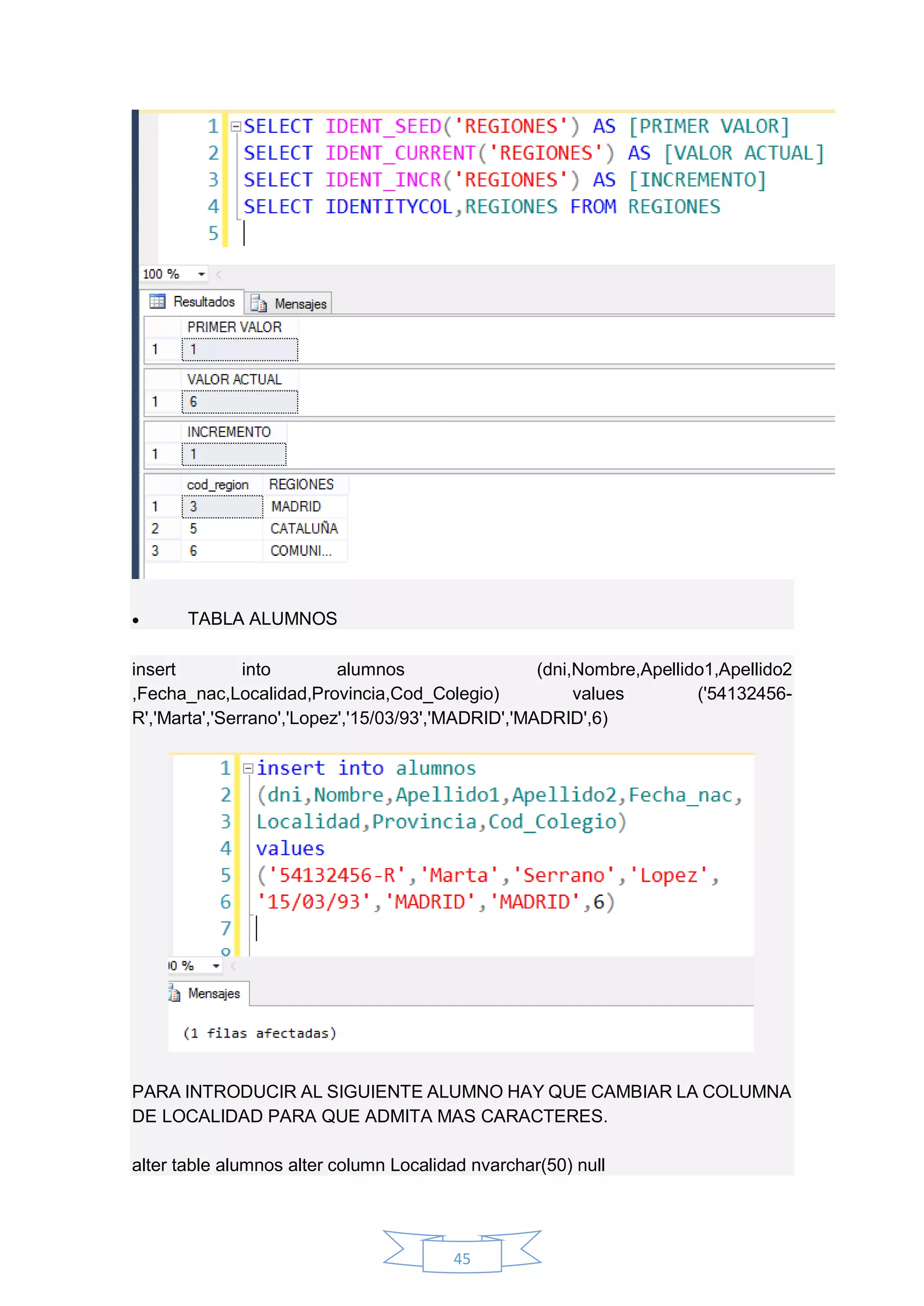
Task: Collapse the insert into alumnos block
Action: click(248, 769)
